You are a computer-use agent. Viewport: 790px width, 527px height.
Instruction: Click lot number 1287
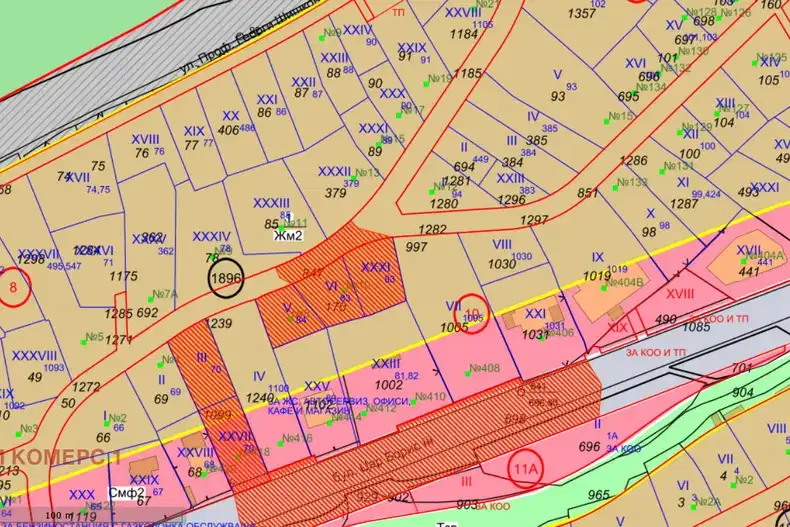(684, 204)
